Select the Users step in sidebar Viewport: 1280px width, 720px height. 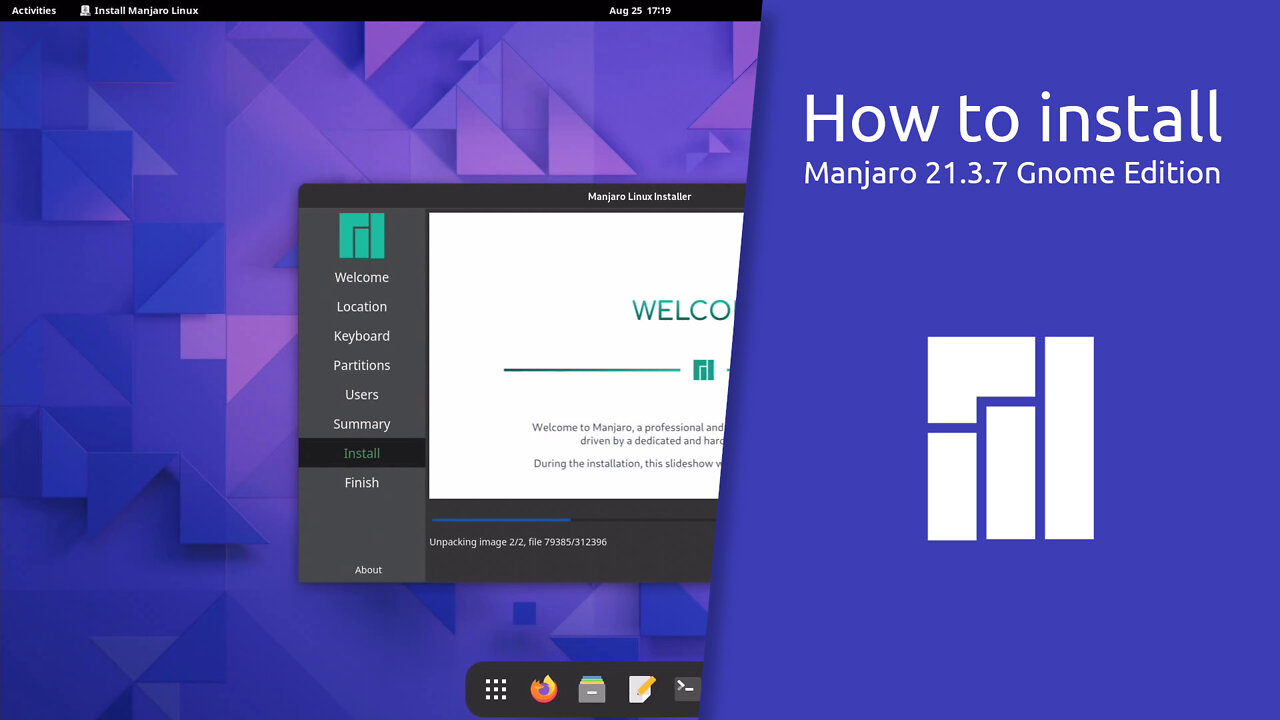coord(362,394)
